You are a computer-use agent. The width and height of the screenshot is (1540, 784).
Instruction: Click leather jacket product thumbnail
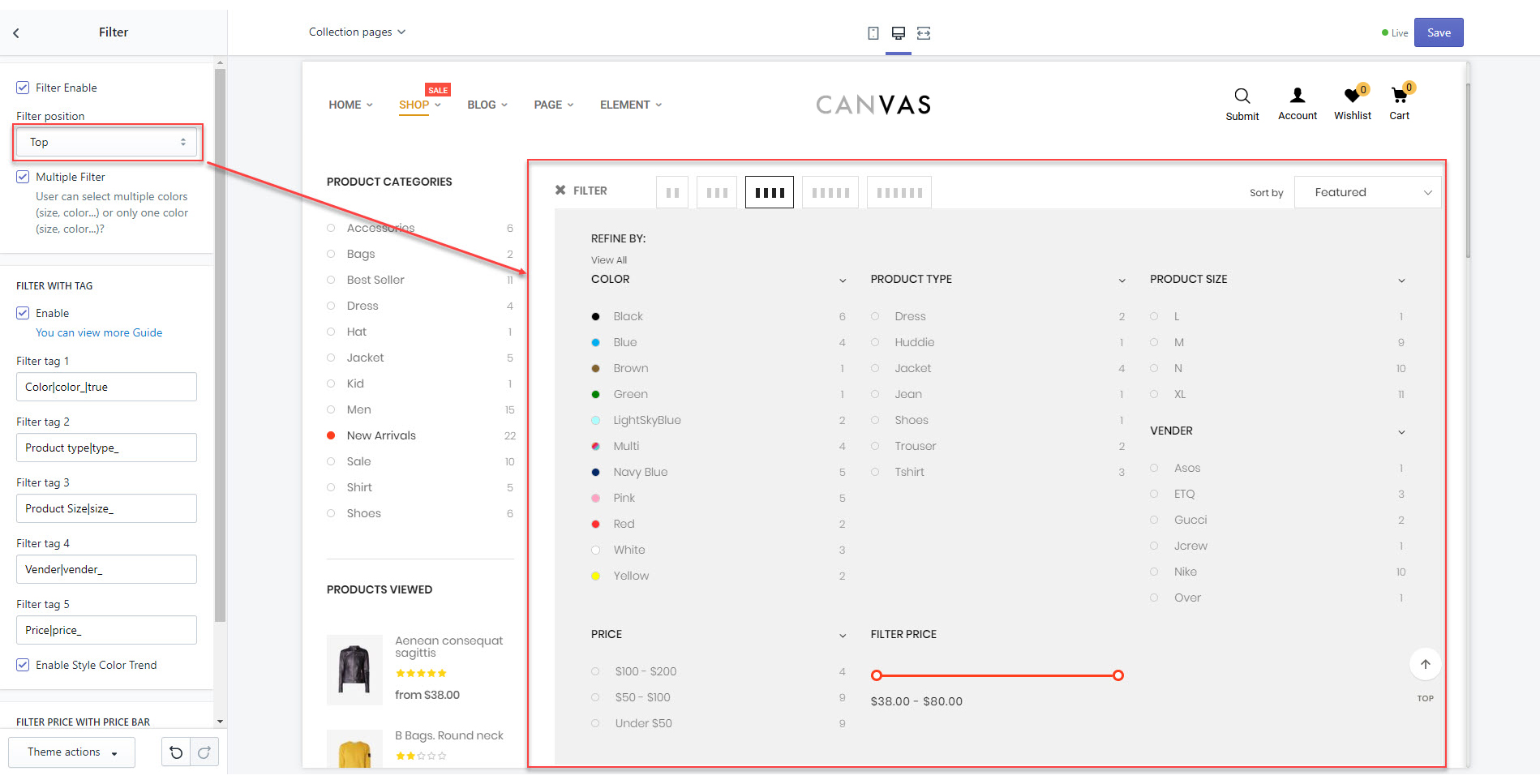354,670
